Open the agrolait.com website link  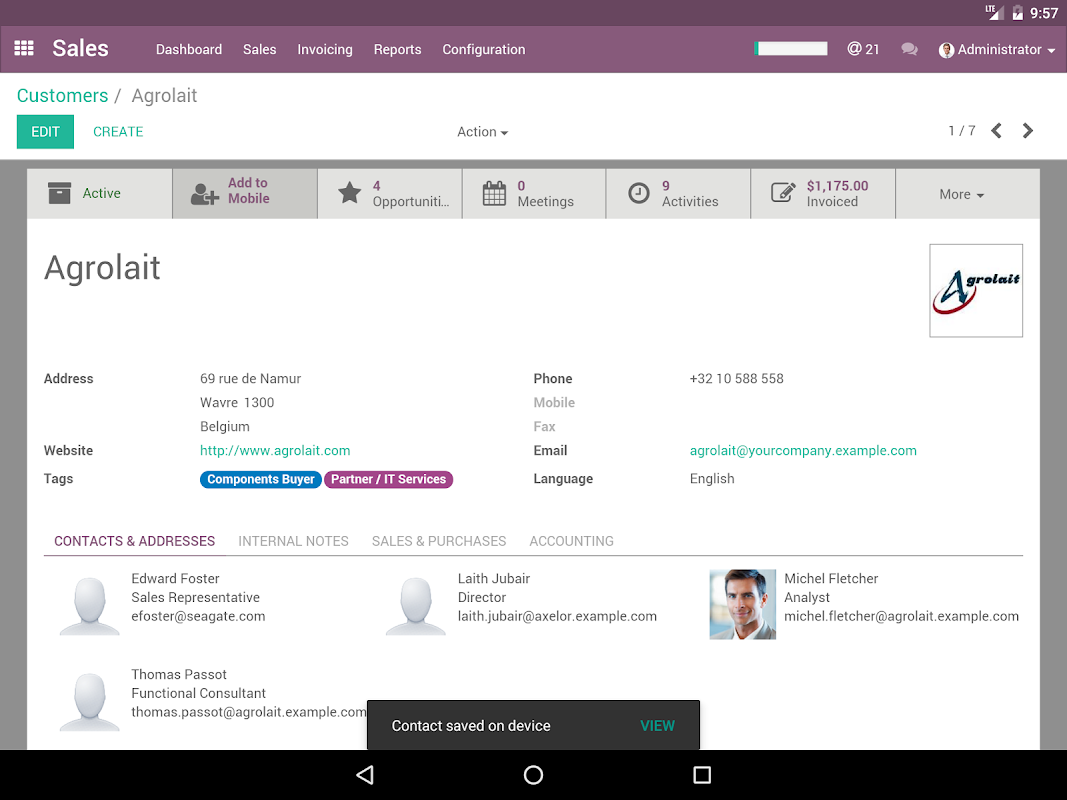275,450
